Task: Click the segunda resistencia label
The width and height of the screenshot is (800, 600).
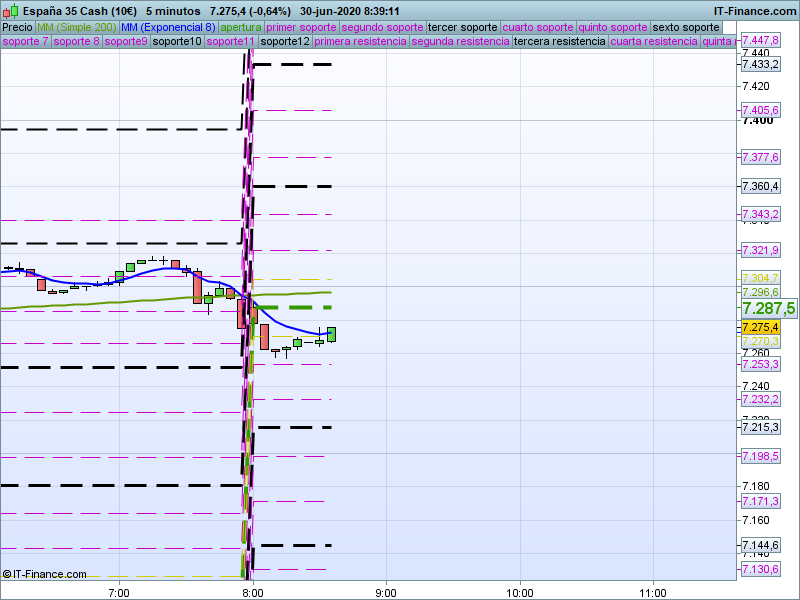Action: pyautogui.click(x=460, y=41)
